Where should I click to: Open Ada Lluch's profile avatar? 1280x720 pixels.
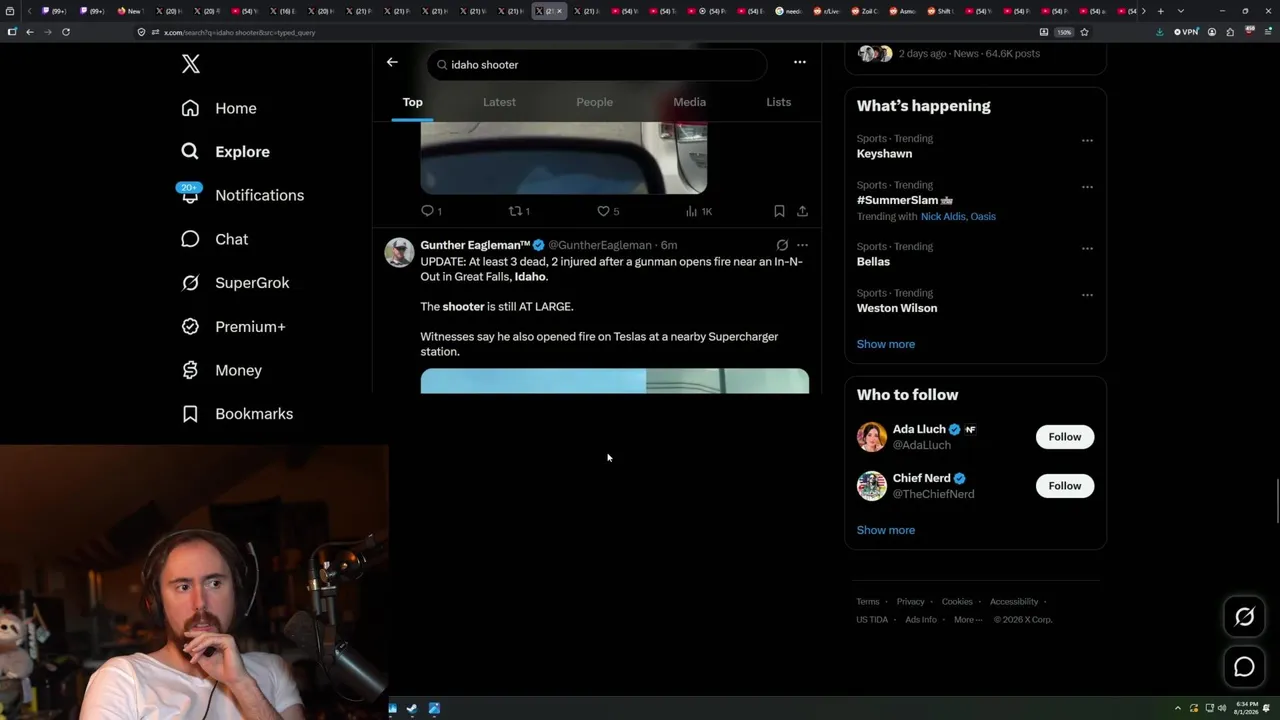click(x=872, y=437)
